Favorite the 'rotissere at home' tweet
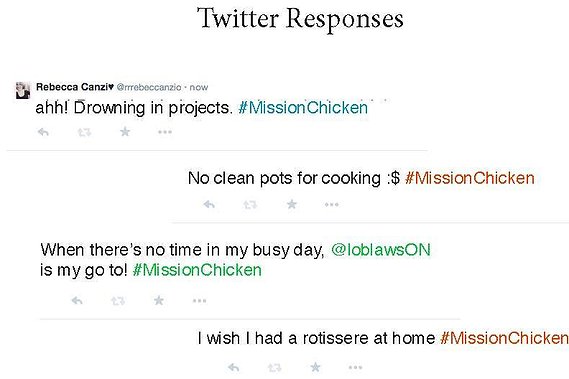This screenshot has height=379, width=569. (316, 367)
